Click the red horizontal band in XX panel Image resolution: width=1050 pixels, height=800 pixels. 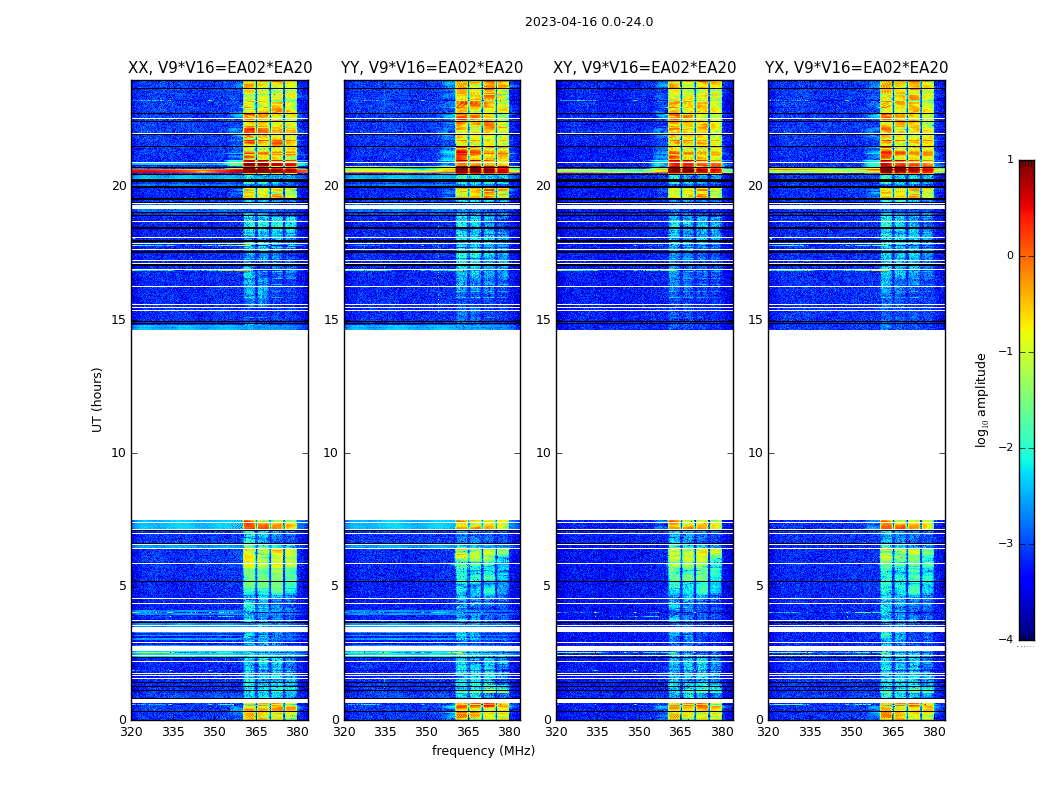[220, 171]
